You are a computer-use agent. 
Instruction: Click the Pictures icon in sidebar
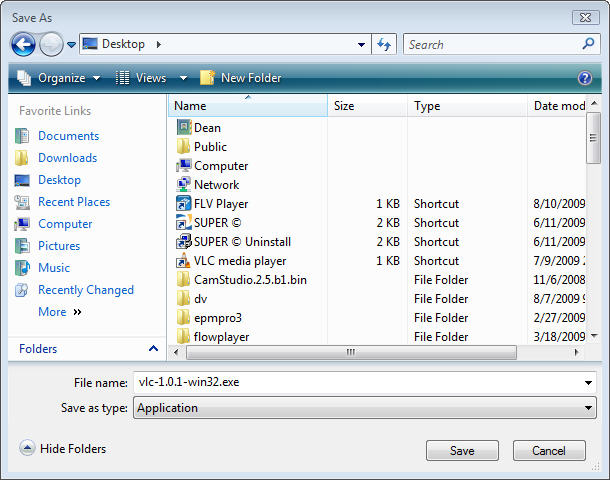22,246
